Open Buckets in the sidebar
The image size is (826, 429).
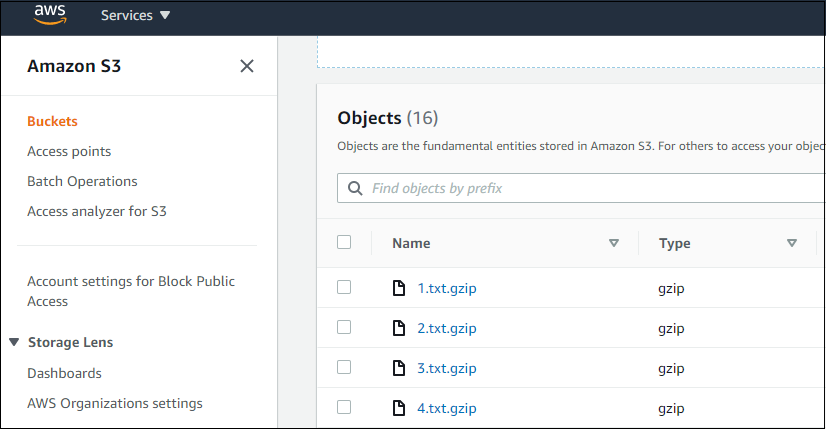coord(52,121)
